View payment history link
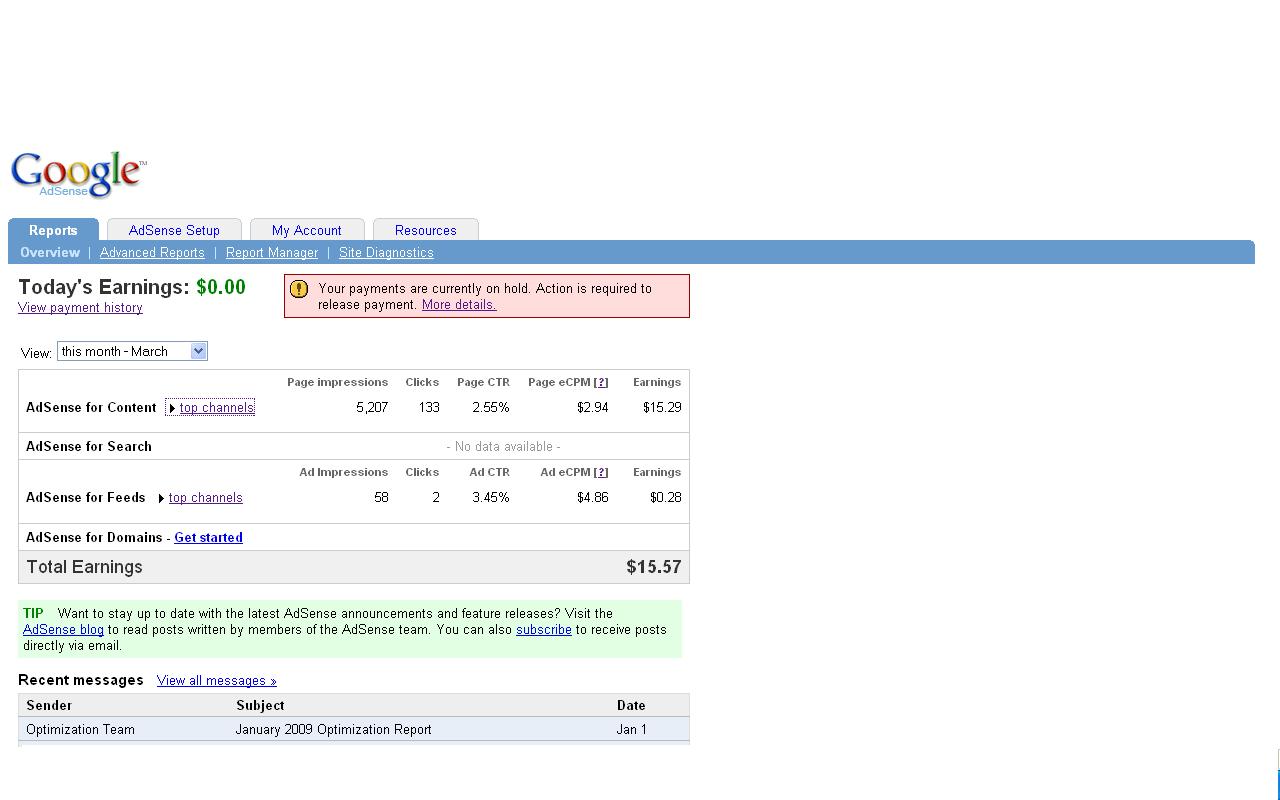Screen dimensions: 1280x800 [x=80, y=308]
